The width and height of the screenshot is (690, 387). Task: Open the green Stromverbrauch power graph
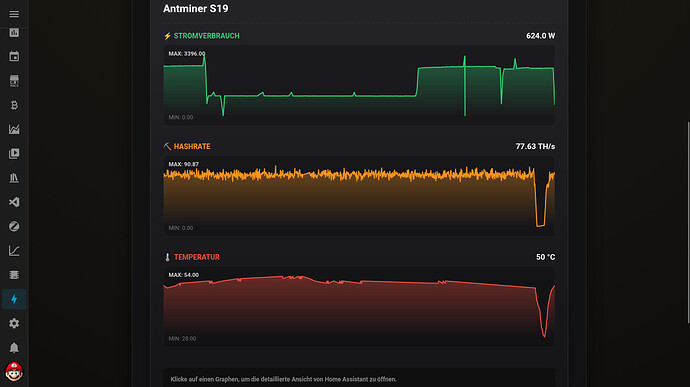(x=359, y=85)
